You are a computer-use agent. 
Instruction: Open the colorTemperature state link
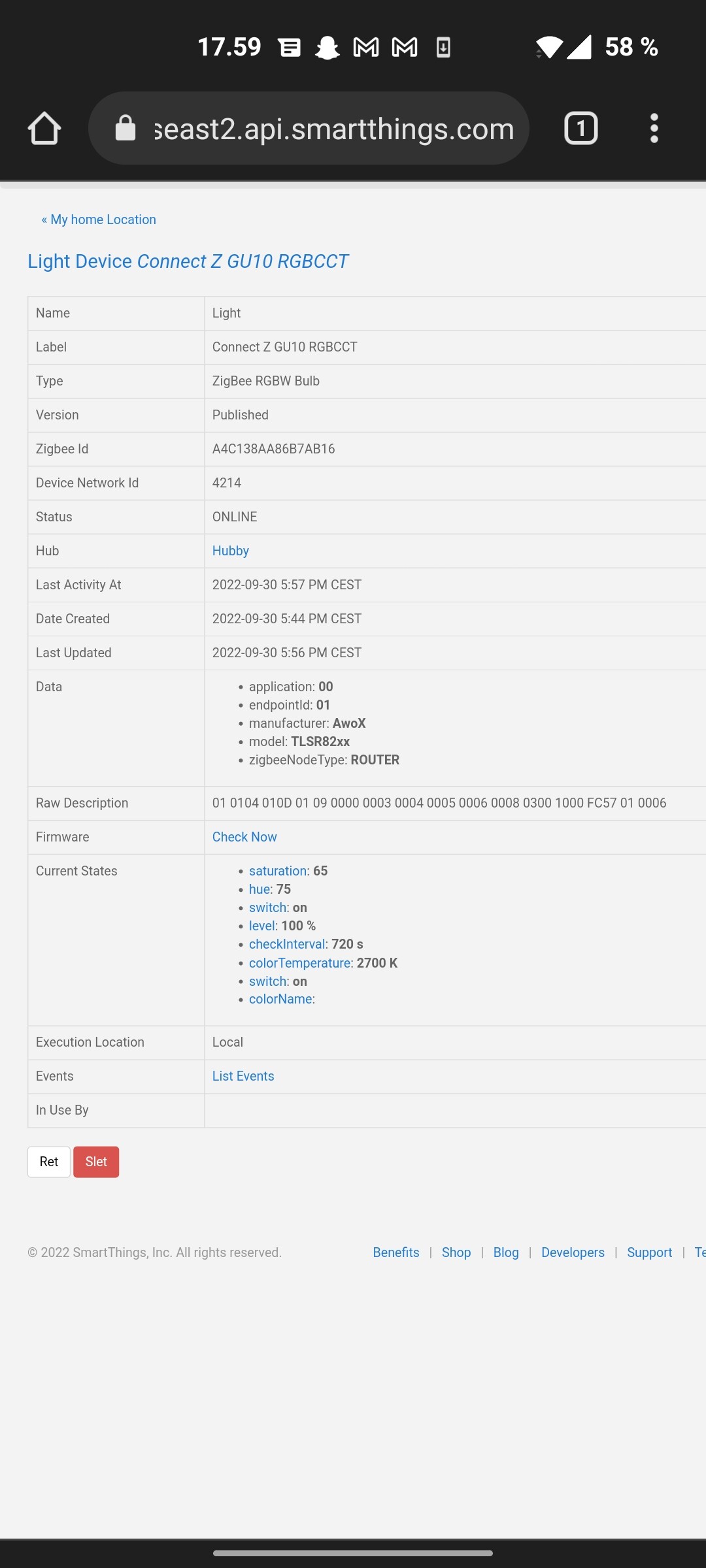coord(300,963)
